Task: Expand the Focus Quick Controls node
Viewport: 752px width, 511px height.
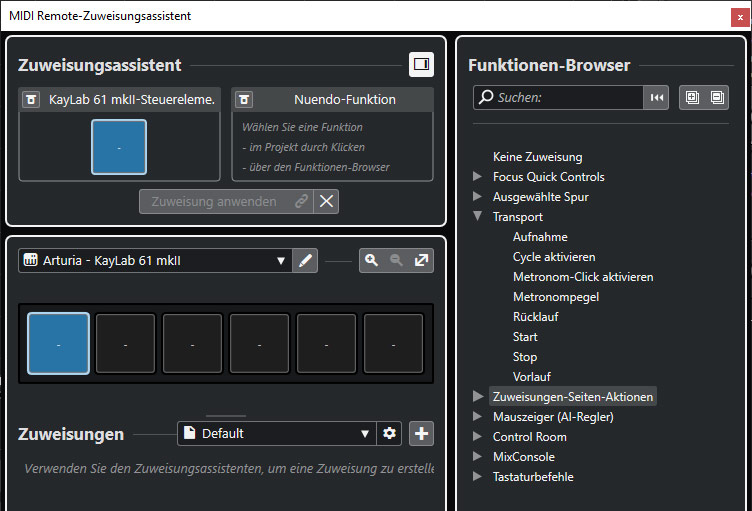Action: 478,177
